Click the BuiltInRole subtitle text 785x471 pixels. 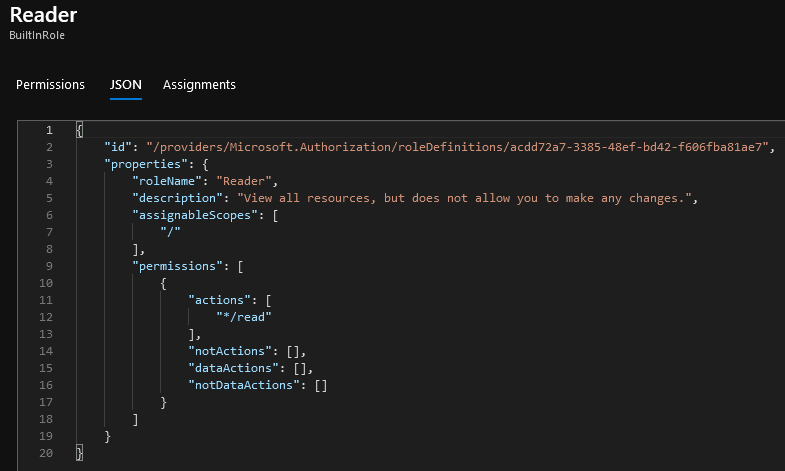click(37, 35)
